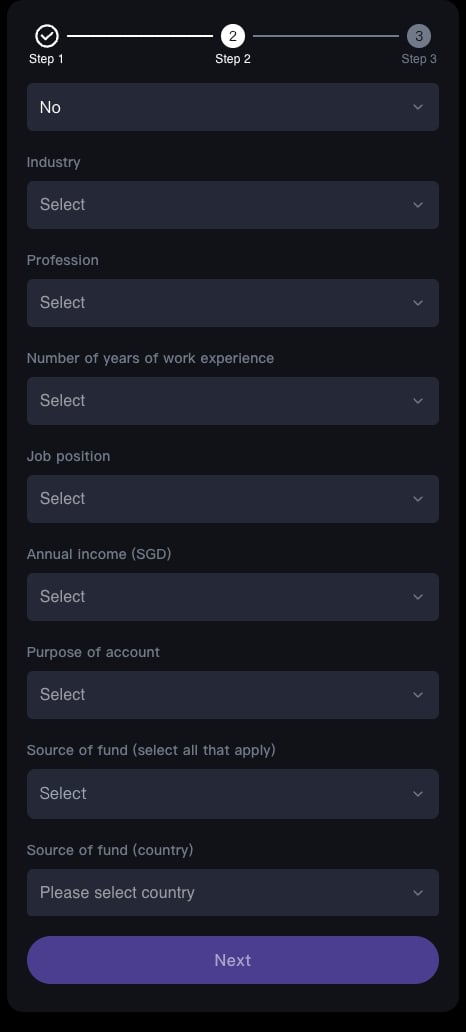
Task: Select the Step 2 circle indicator
Action: click(233, 36)
